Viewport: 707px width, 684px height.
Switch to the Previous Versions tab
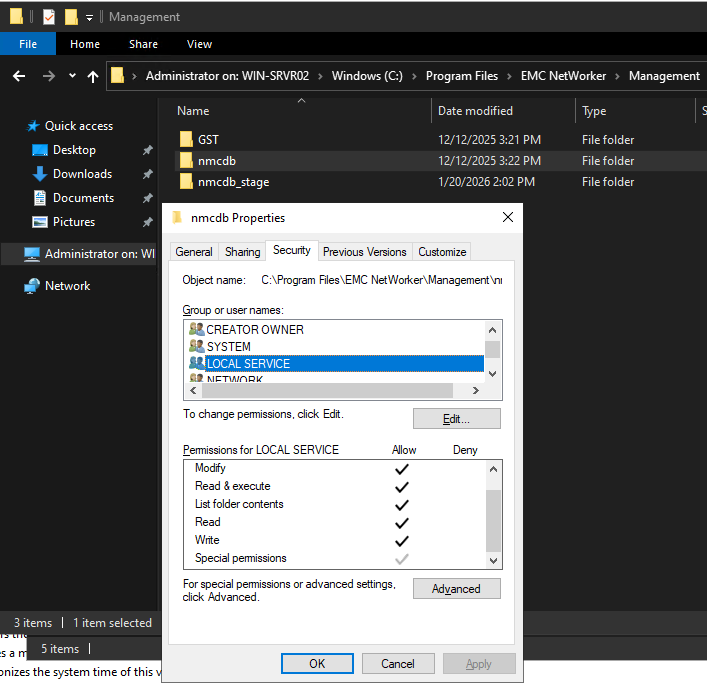coord(365,252)
